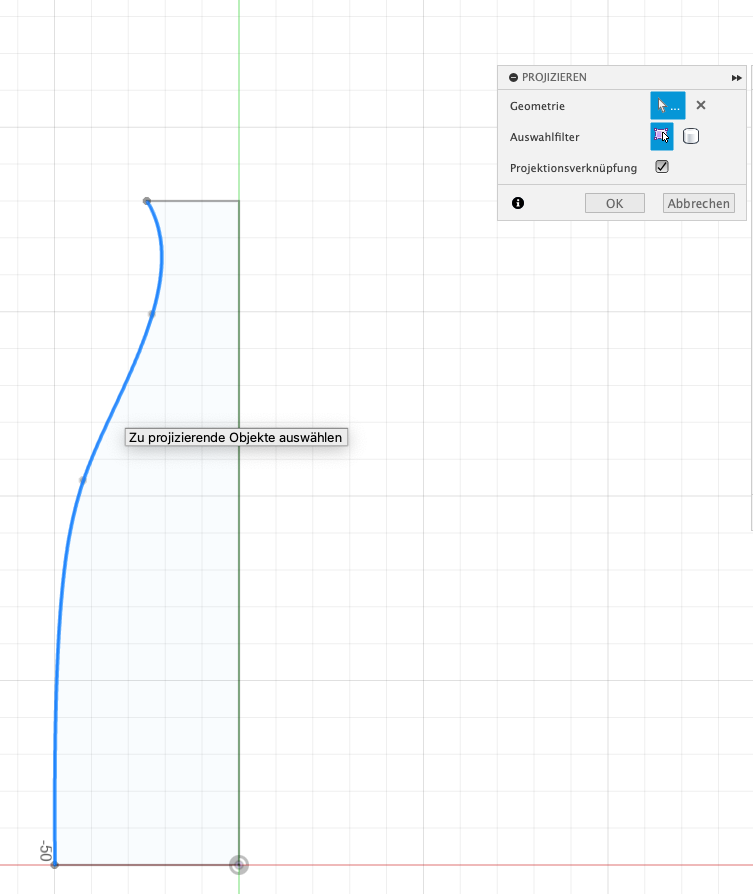Clear the Geometrie selection with X
The height and width of the screenshot is (894, 753).
click(x=701, y=105)
